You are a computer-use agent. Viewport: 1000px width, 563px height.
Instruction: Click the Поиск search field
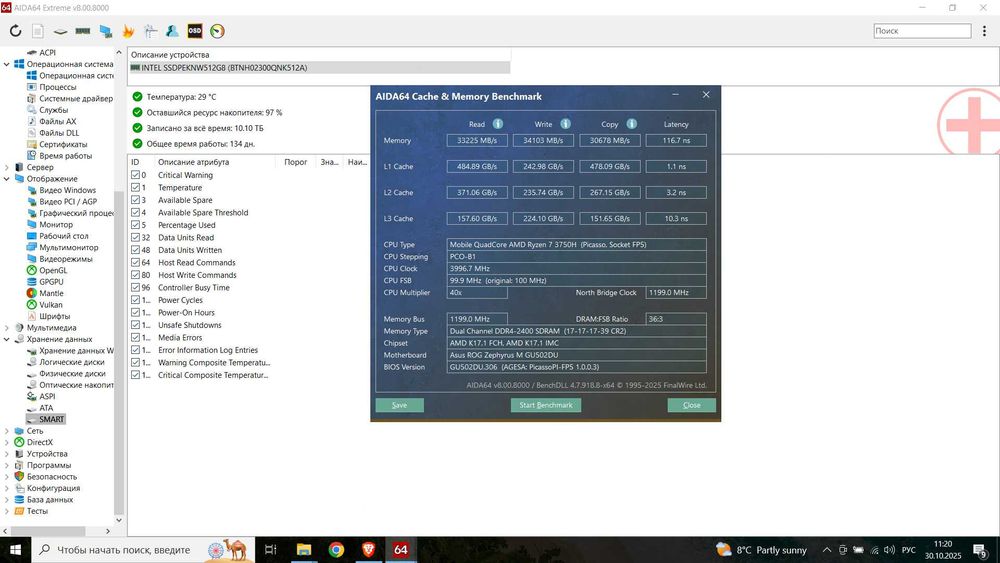pos(922,31)
